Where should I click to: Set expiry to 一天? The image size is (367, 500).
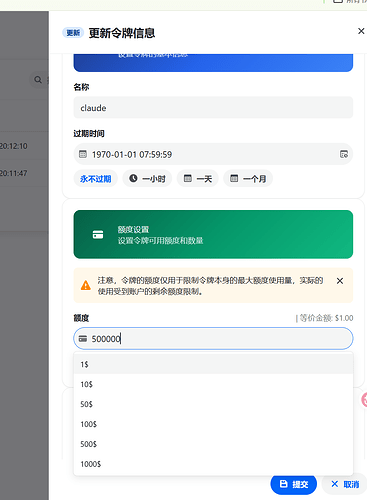tap(198, 179)
